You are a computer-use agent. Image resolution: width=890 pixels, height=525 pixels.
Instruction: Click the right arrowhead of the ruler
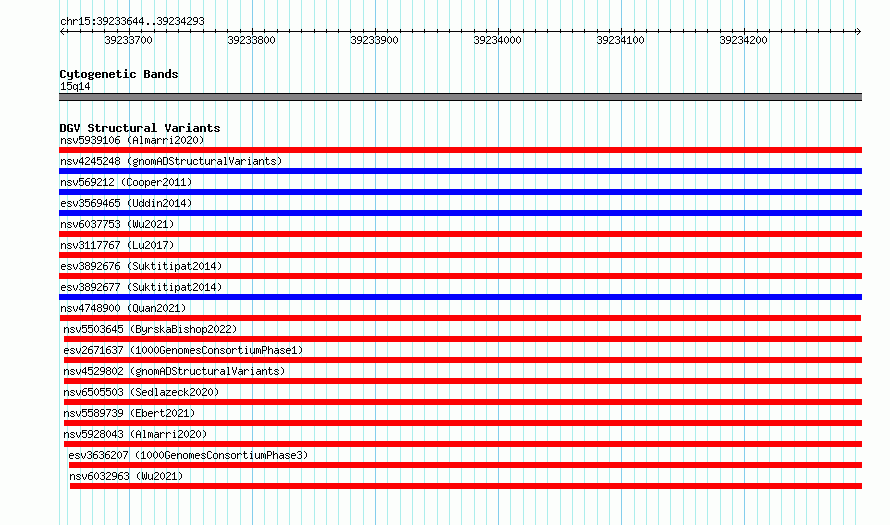[858, 32]
